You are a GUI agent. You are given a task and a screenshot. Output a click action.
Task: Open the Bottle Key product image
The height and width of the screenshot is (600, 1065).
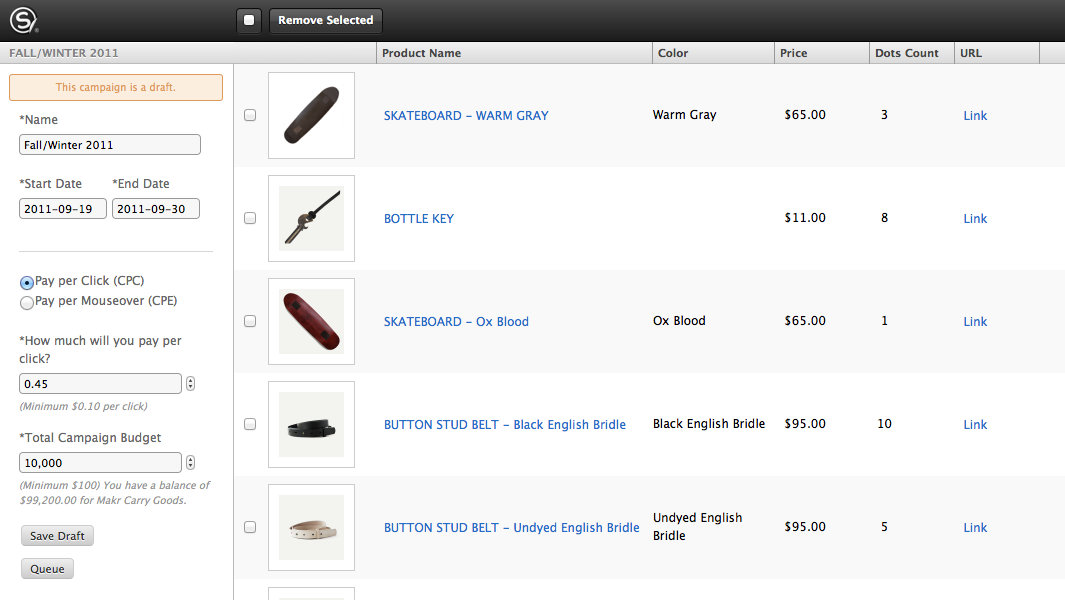click(x=311, y=218)
